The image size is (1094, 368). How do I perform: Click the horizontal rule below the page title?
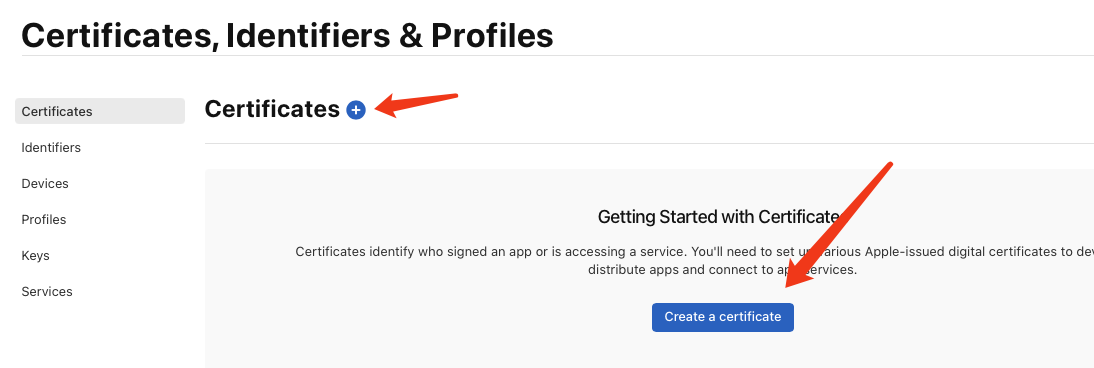click(x=557, y=55)
